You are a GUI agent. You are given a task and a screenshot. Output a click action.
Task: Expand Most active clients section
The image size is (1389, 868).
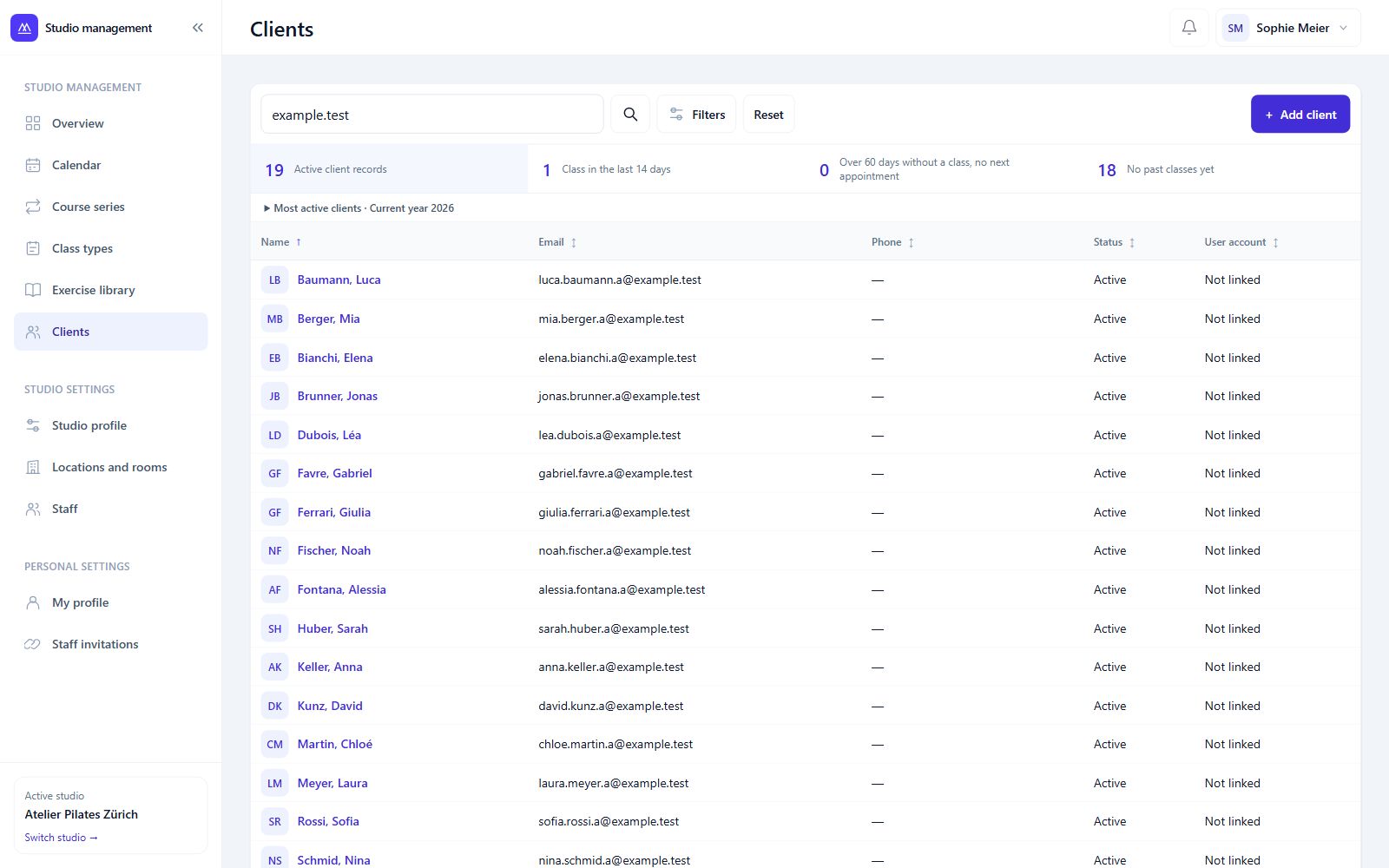[x=359, y=208]
